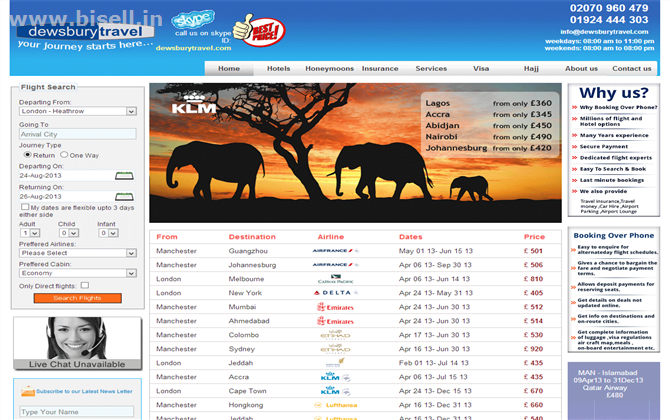Viewport: 670px width, 420px height.
Task: Click dewsburytravel.com Skype ID text
Action: [x=193, y=48]
